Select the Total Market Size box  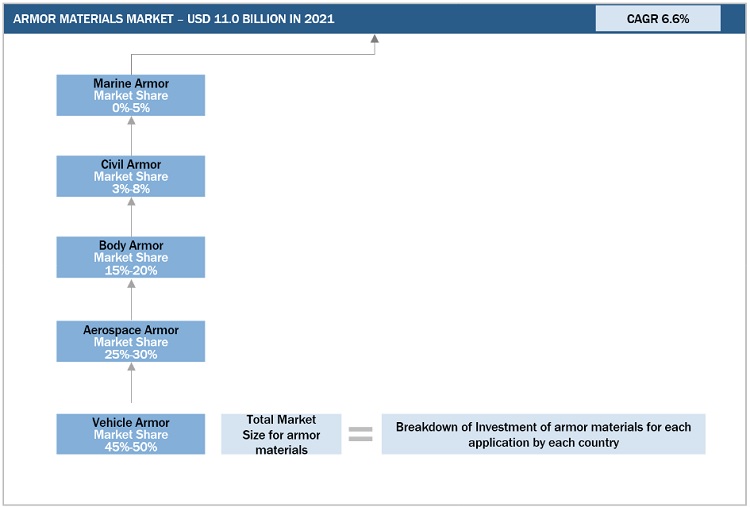pyautogui.click(x=281, y=434)
